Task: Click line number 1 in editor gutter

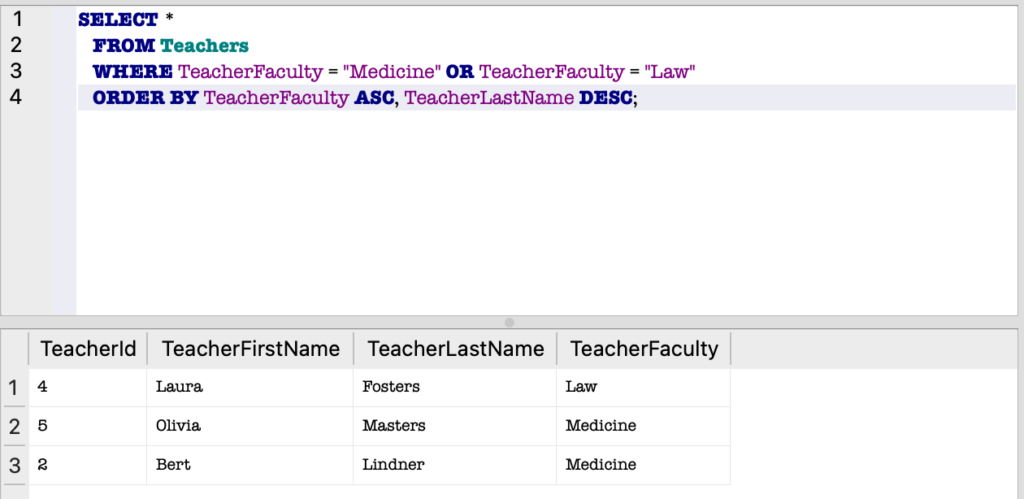Action: pos(17,19)
